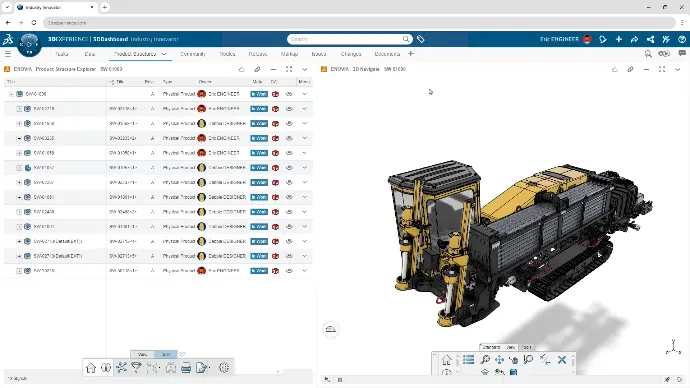Viewport: 690px width, 388px height.
Task: Open the 3DEXPERIENCE compass
Action: 29,44
